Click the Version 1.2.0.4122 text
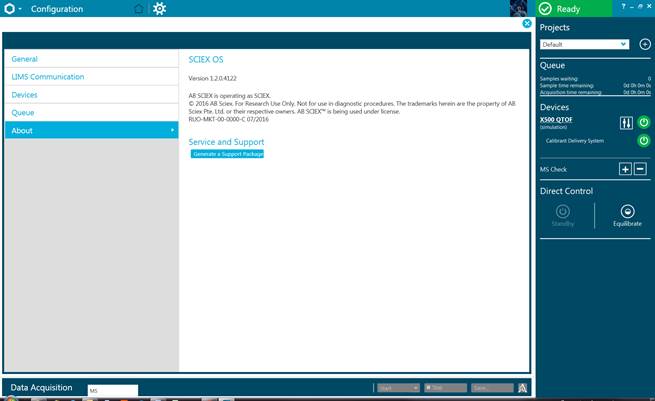The image size is (655, 401). coord(212,78)
